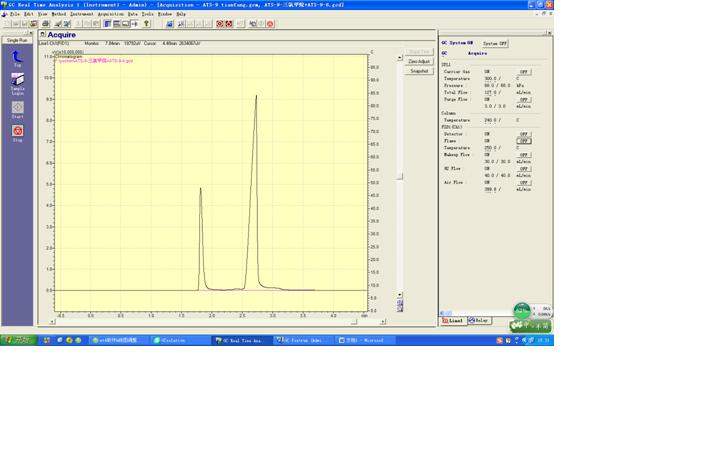Click the yellow help icon in toolbar
This screenshot has height=450, width=720.
[146, 23]
